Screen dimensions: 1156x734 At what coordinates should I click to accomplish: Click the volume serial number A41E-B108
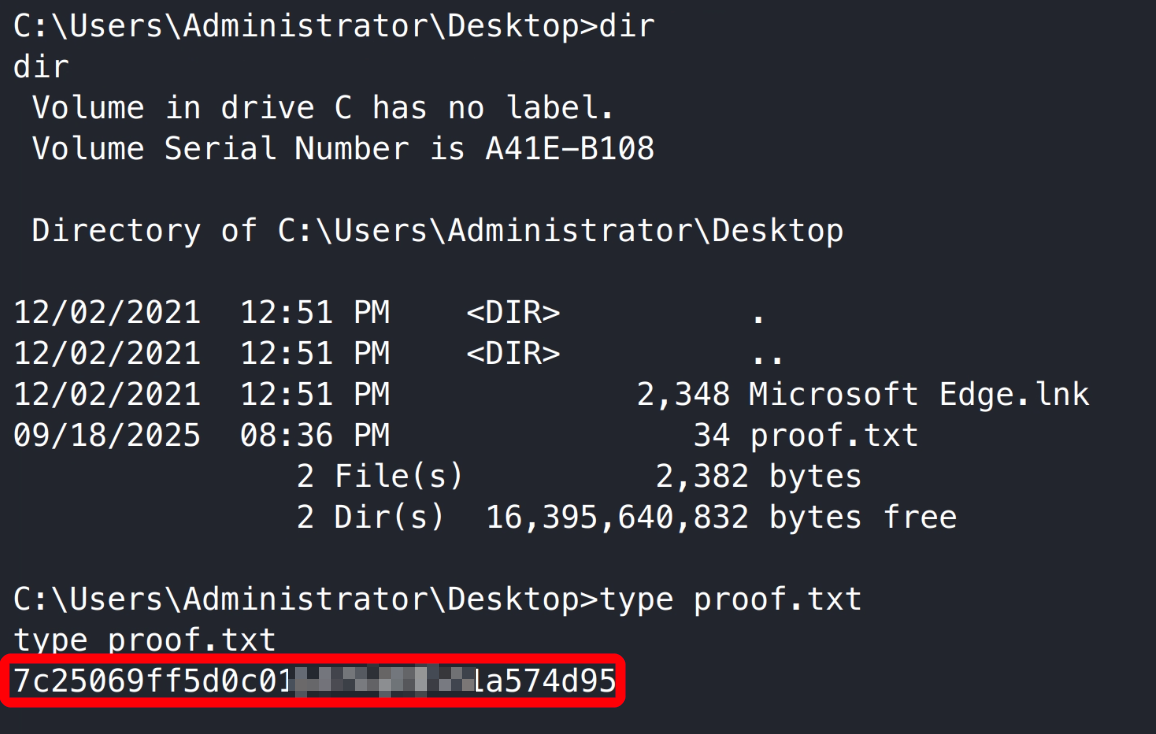[x=570, y=149]
